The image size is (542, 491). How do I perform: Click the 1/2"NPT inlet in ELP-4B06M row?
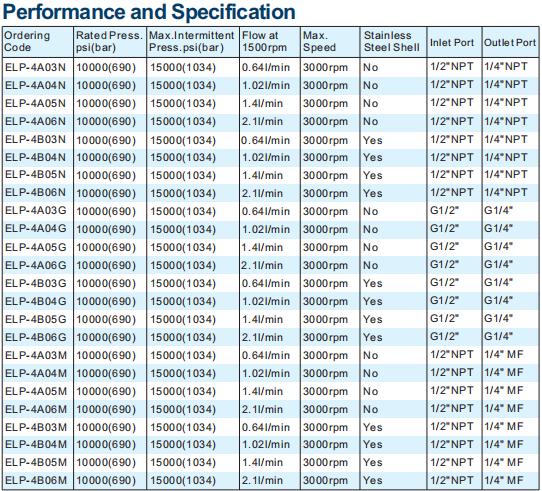[x=452, y=480]
